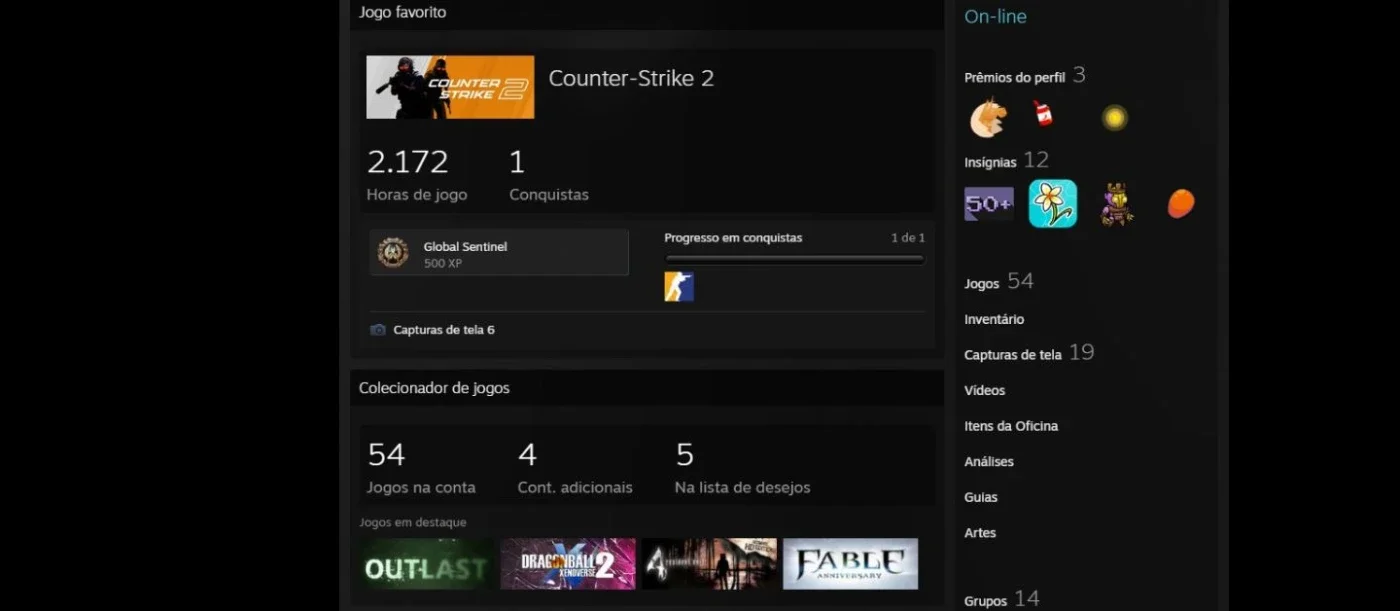Open the Counter-Strike 2 game banner image

click(x=450, y=87)
